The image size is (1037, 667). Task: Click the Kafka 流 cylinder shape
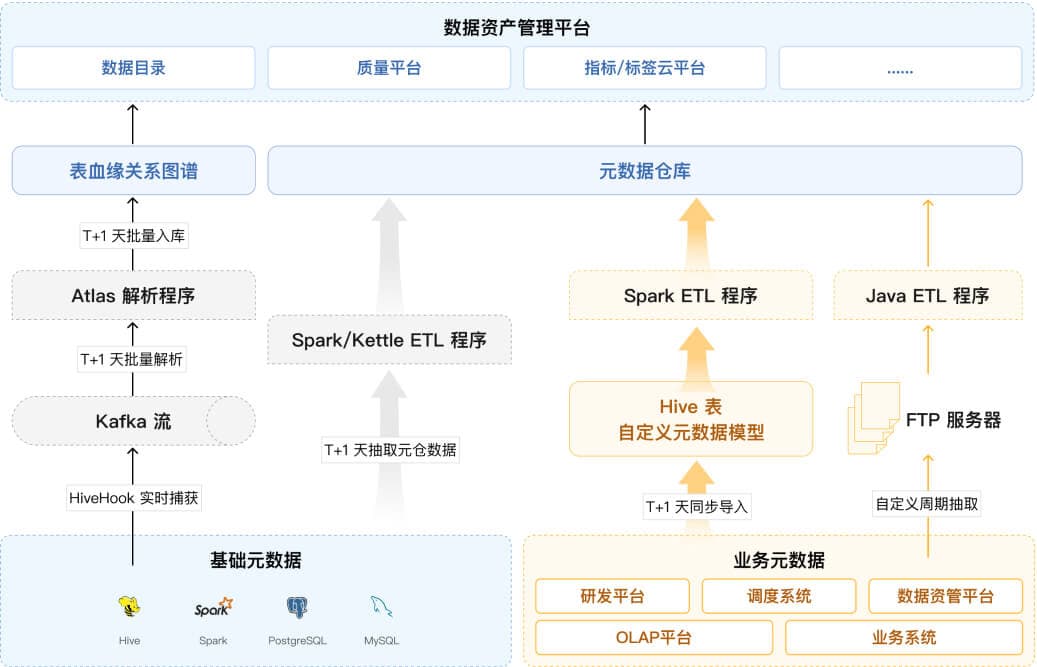point(133,421)
